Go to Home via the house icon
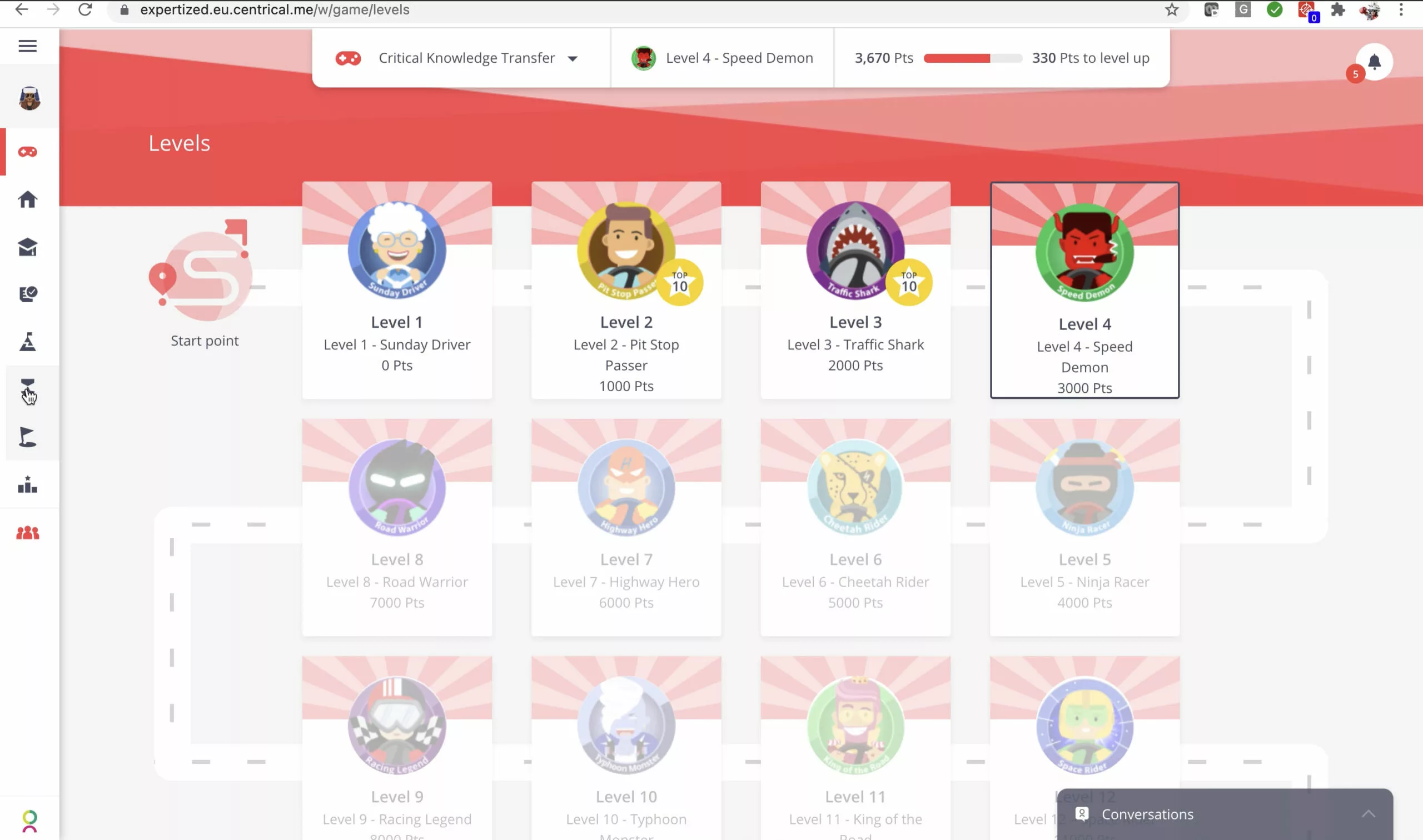The image size is (1423, 840). coord(28,199)
